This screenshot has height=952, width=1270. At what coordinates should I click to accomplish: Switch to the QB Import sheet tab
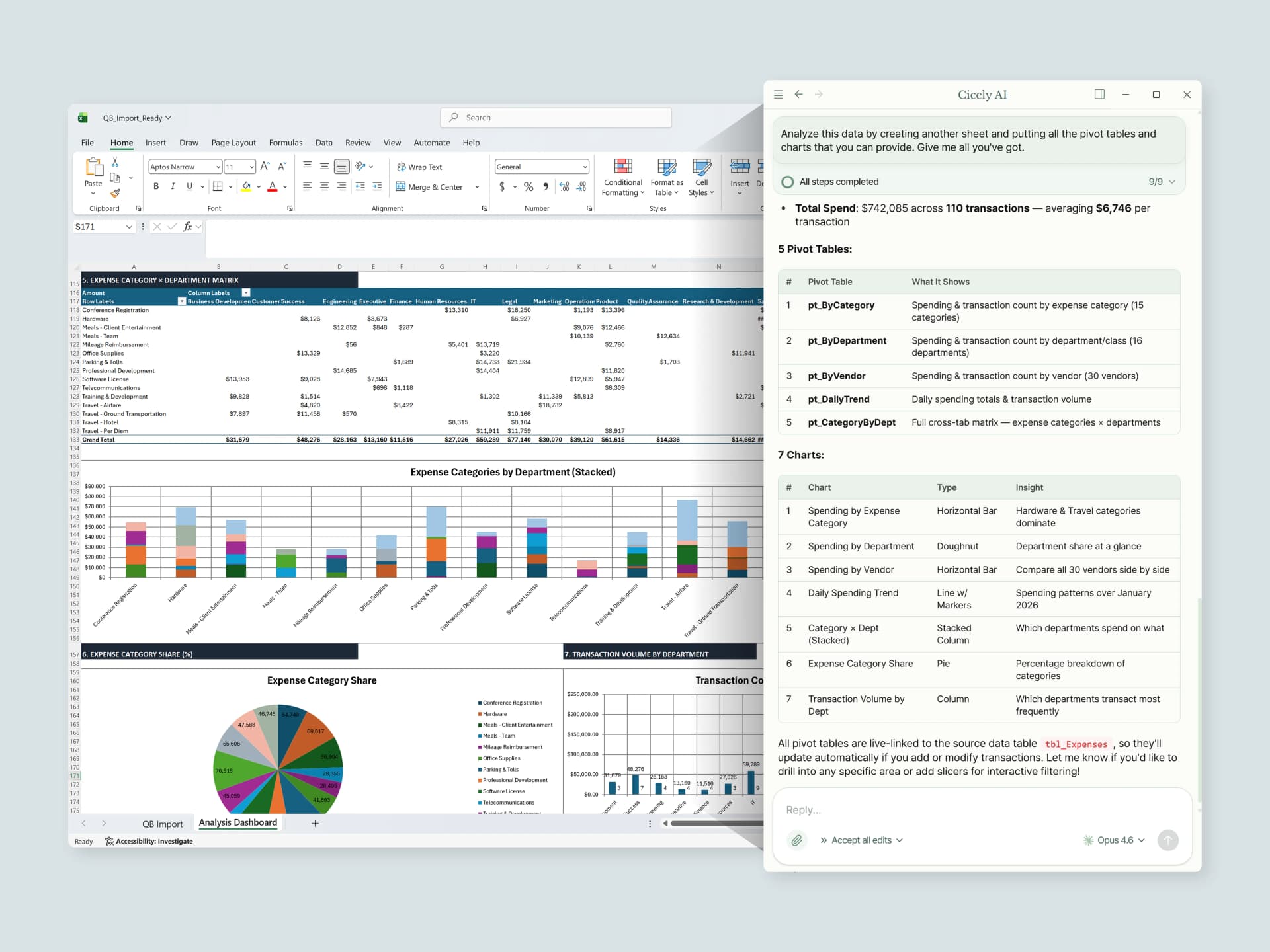[x=163, y=824]
